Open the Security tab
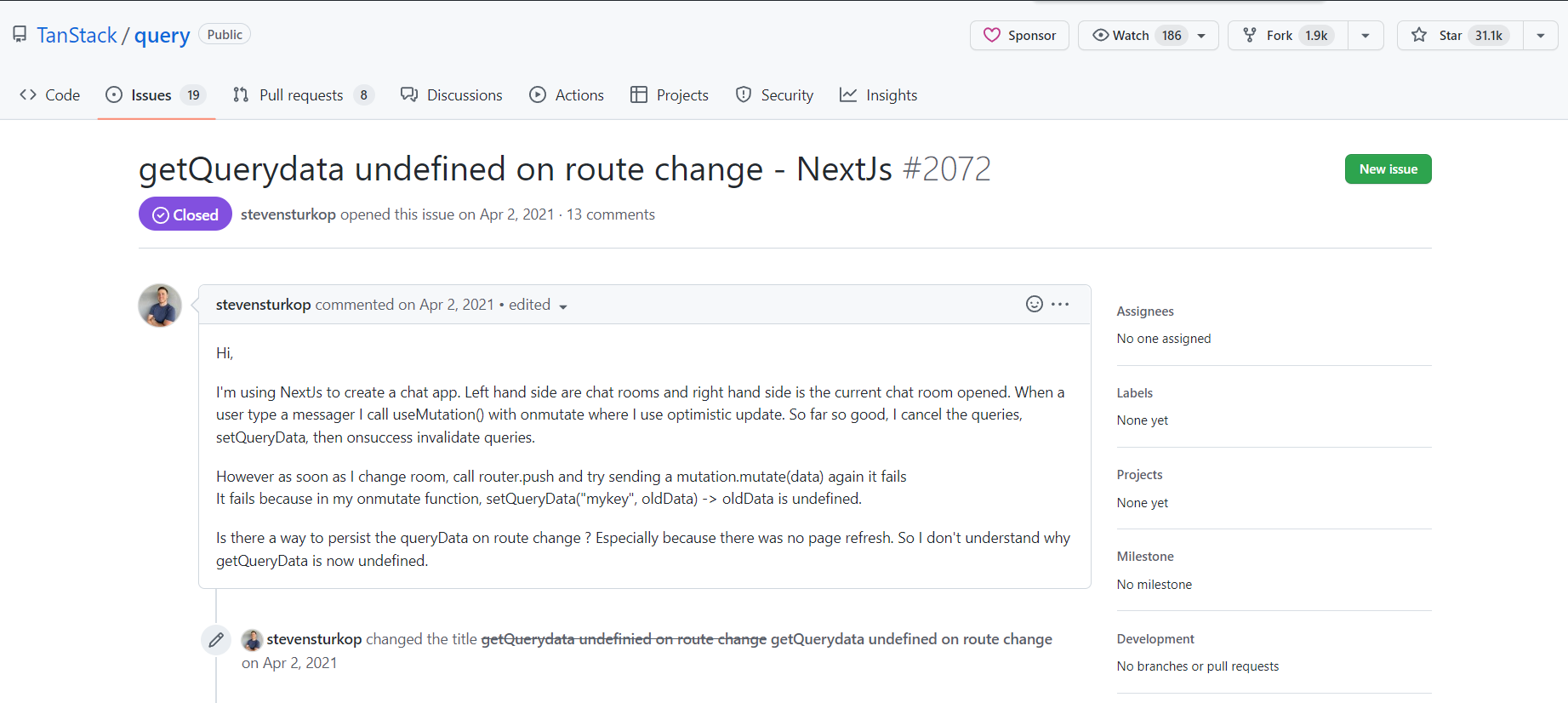 774,94
